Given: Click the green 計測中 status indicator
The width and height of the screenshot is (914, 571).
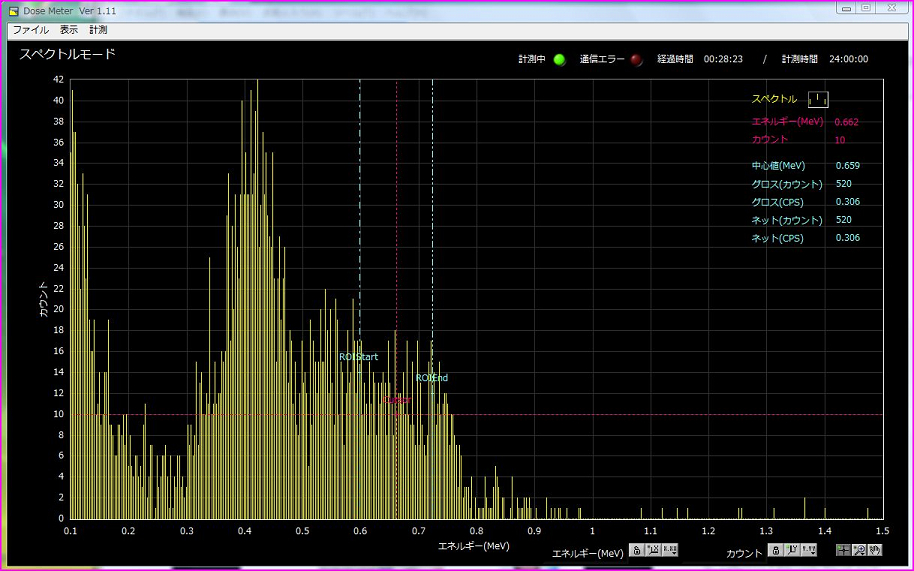Looking at the screenshot, I should point(559,59).
